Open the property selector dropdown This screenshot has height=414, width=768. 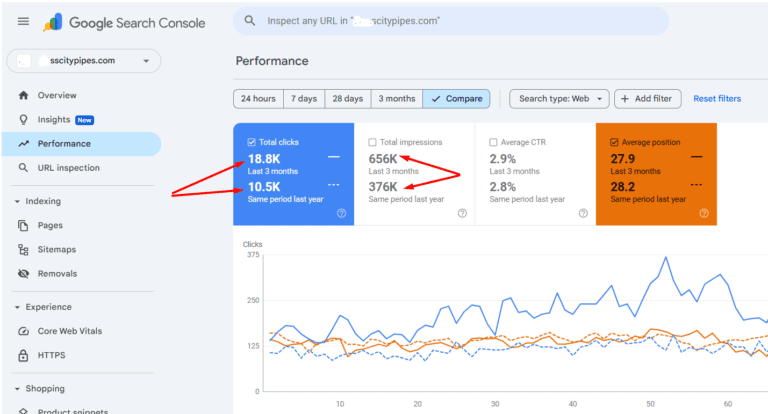click(84, 61)
